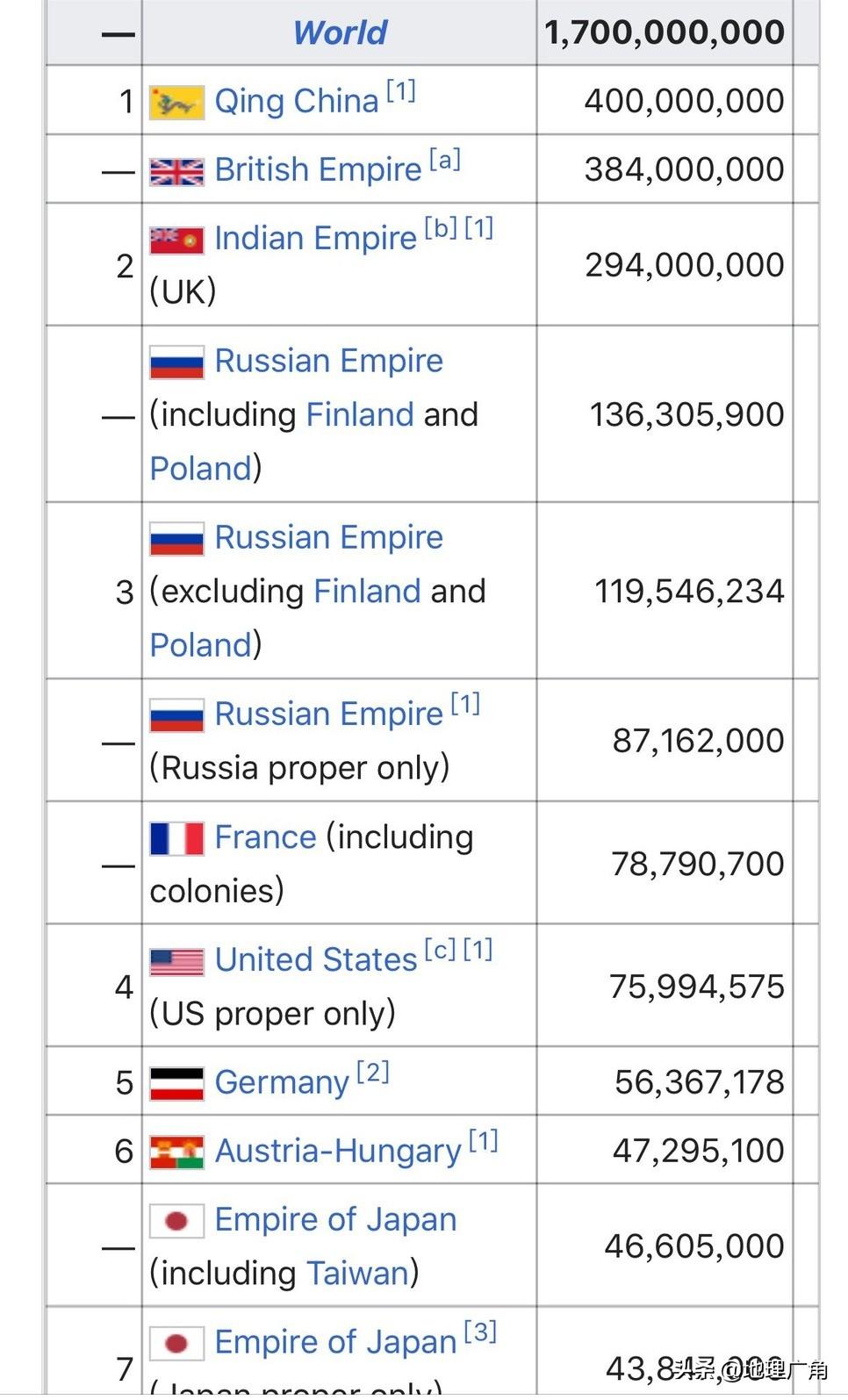Click the French tricolor flag icon

pos(176,838)
